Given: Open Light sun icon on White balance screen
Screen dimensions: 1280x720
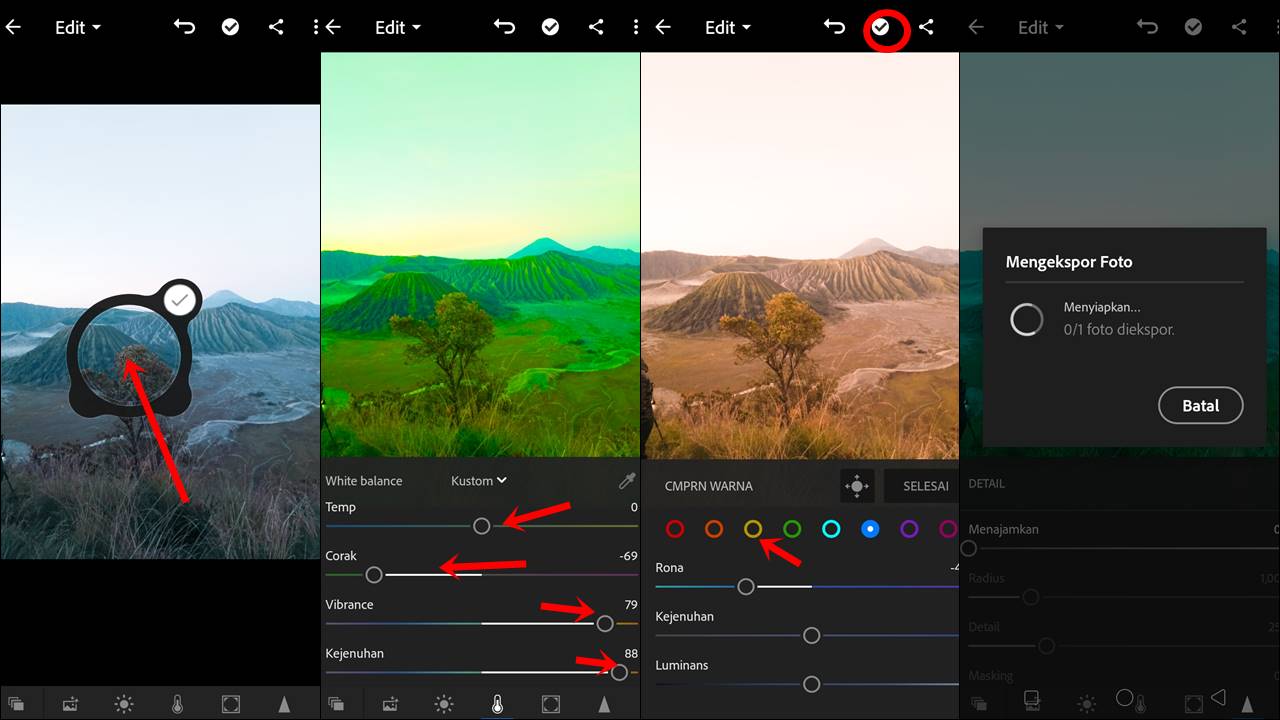Looking at the screenshot, I should click(444, 704).
